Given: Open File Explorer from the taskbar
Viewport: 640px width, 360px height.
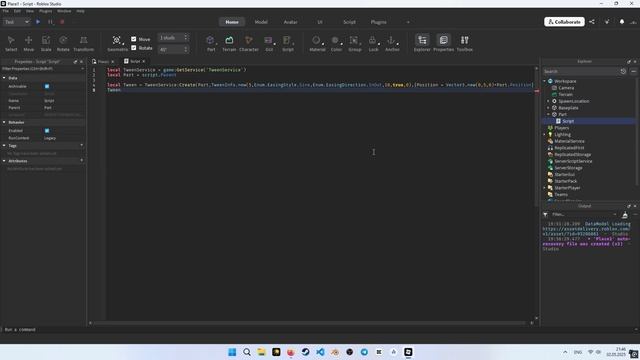Looking at the screenshot, I should (262, 352).
